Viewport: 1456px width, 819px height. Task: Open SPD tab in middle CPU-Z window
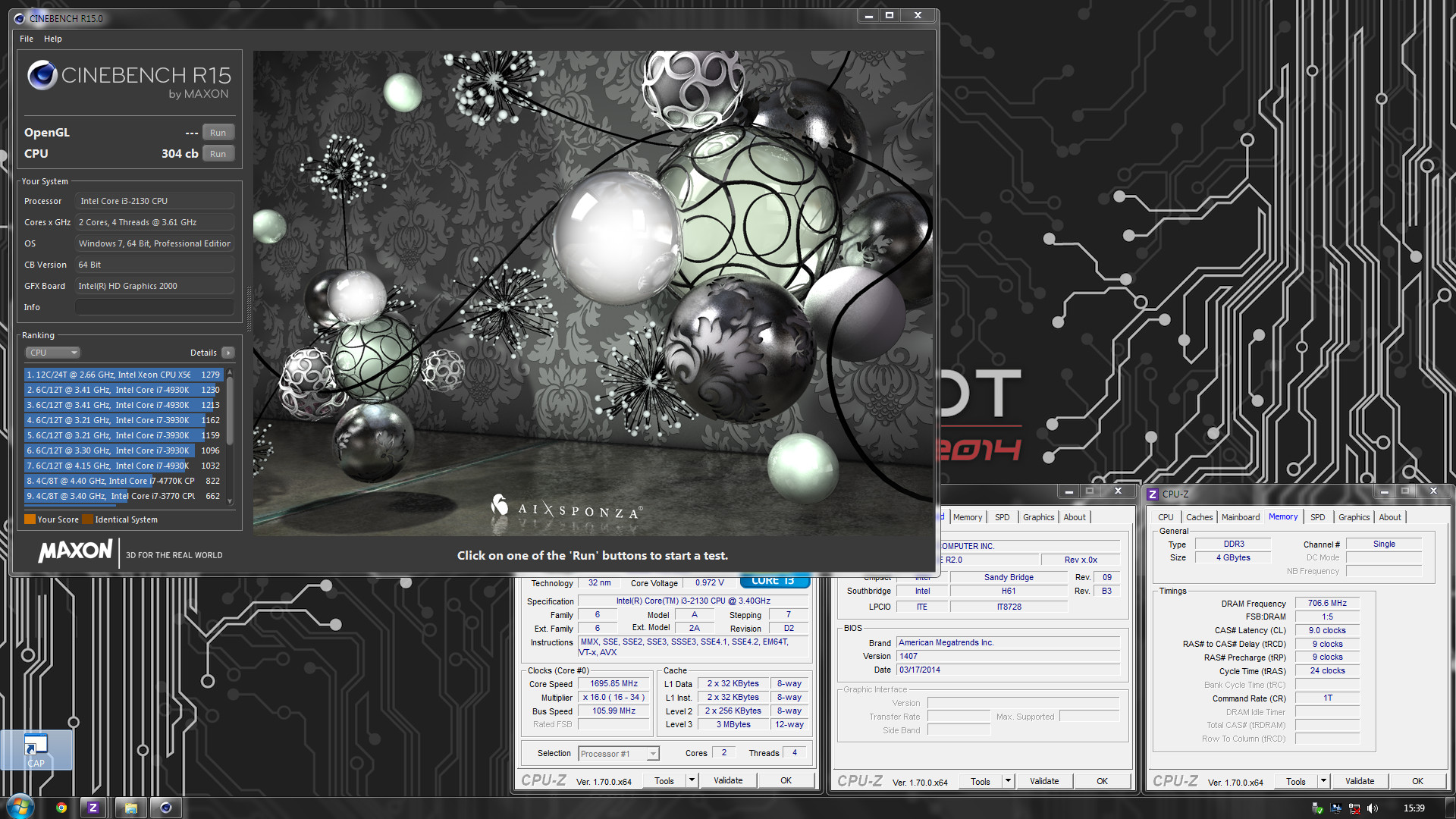click(1003, 517)
